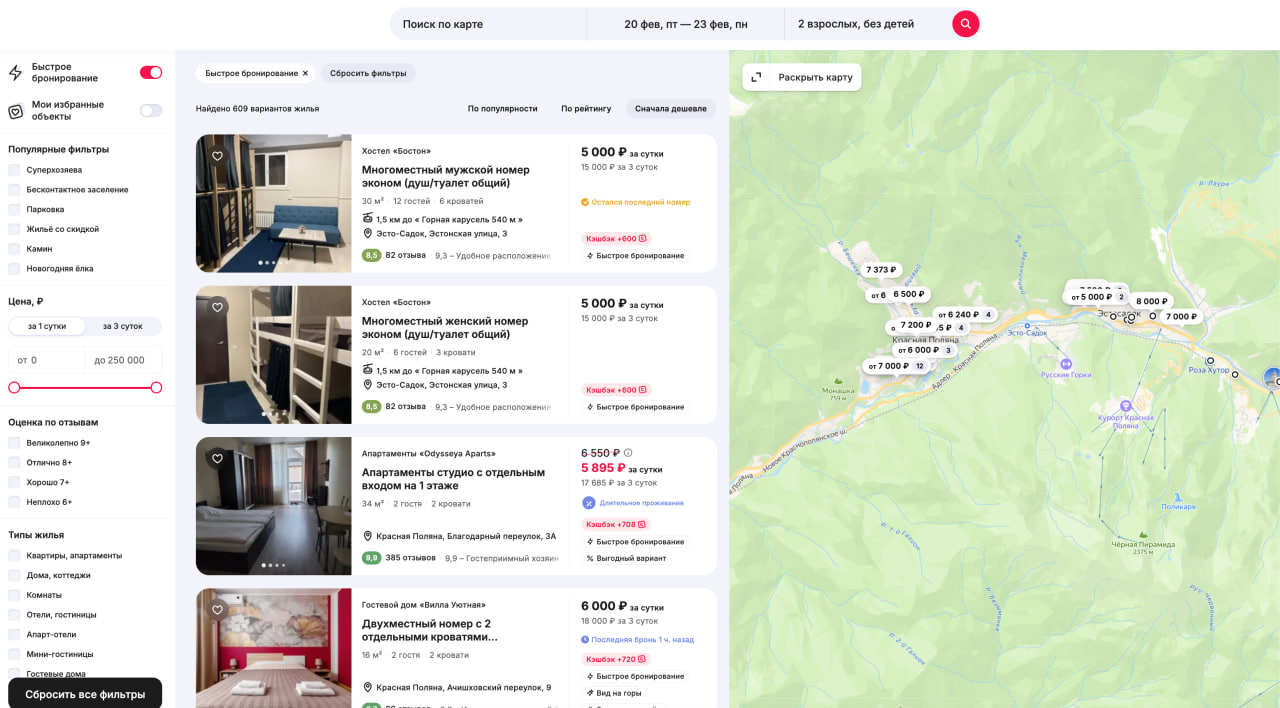The image size is (1280, 708).
Task: Disable the Быстрое бронирование toggle
Action: coord(151,72)
